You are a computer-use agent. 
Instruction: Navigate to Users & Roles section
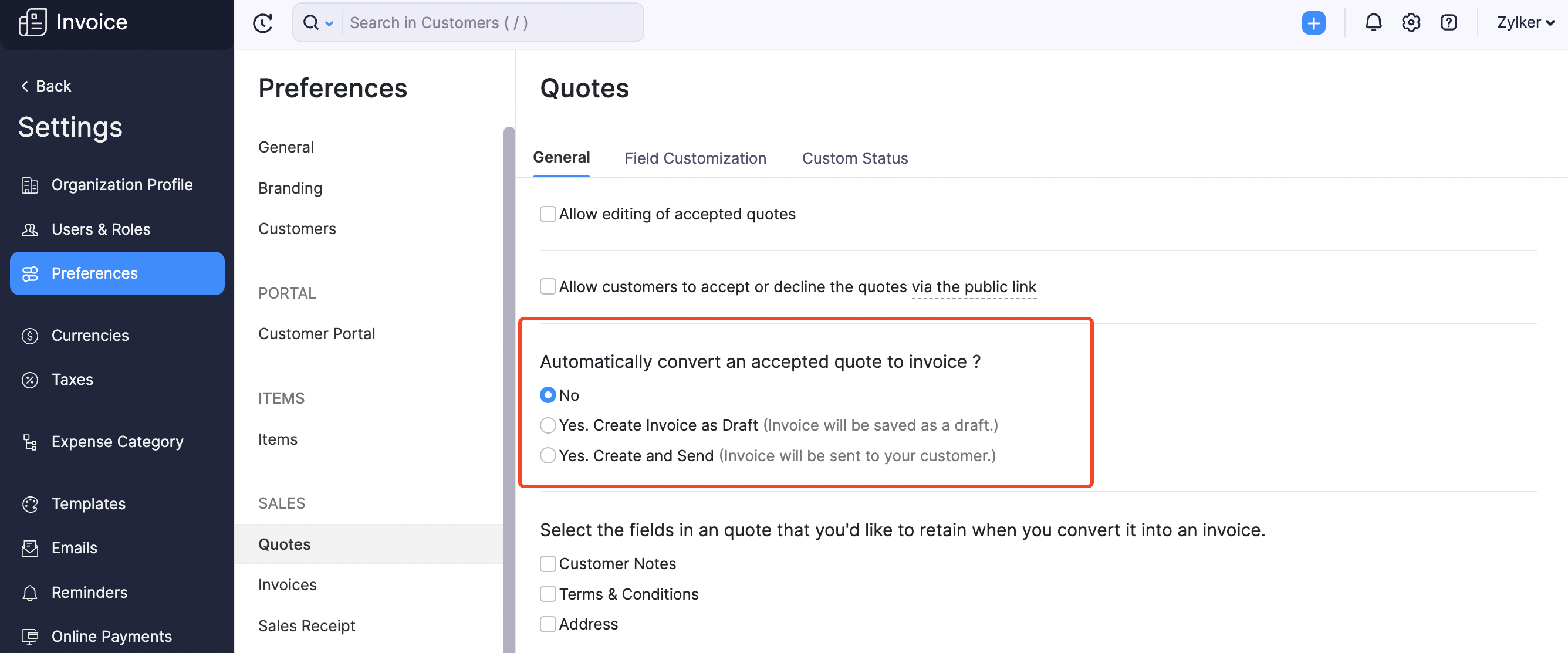click(x=101, y=228)
